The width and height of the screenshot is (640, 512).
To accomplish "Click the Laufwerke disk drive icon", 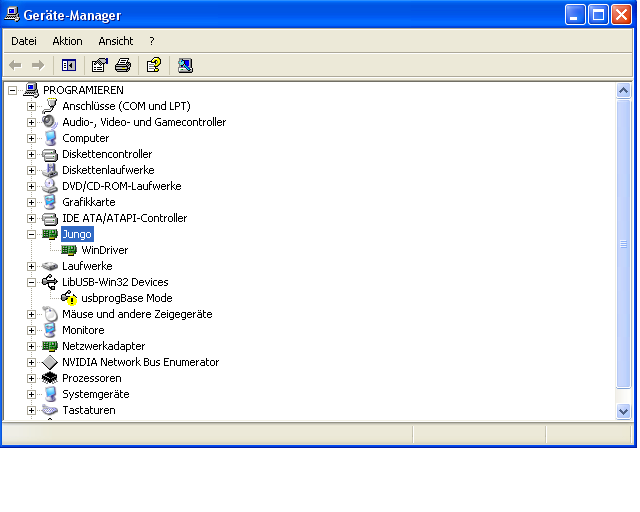I will click(50, 266).
